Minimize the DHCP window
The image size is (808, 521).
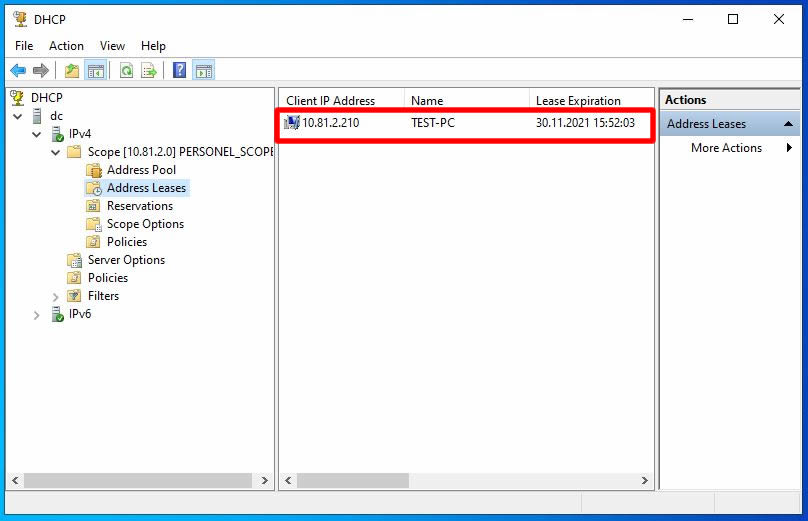688,19
